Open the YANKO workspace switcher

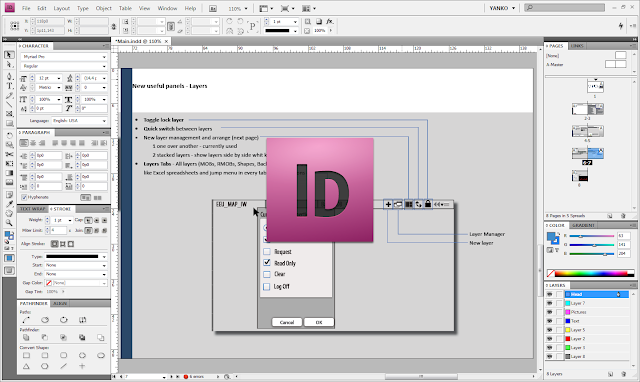(502, 8)
